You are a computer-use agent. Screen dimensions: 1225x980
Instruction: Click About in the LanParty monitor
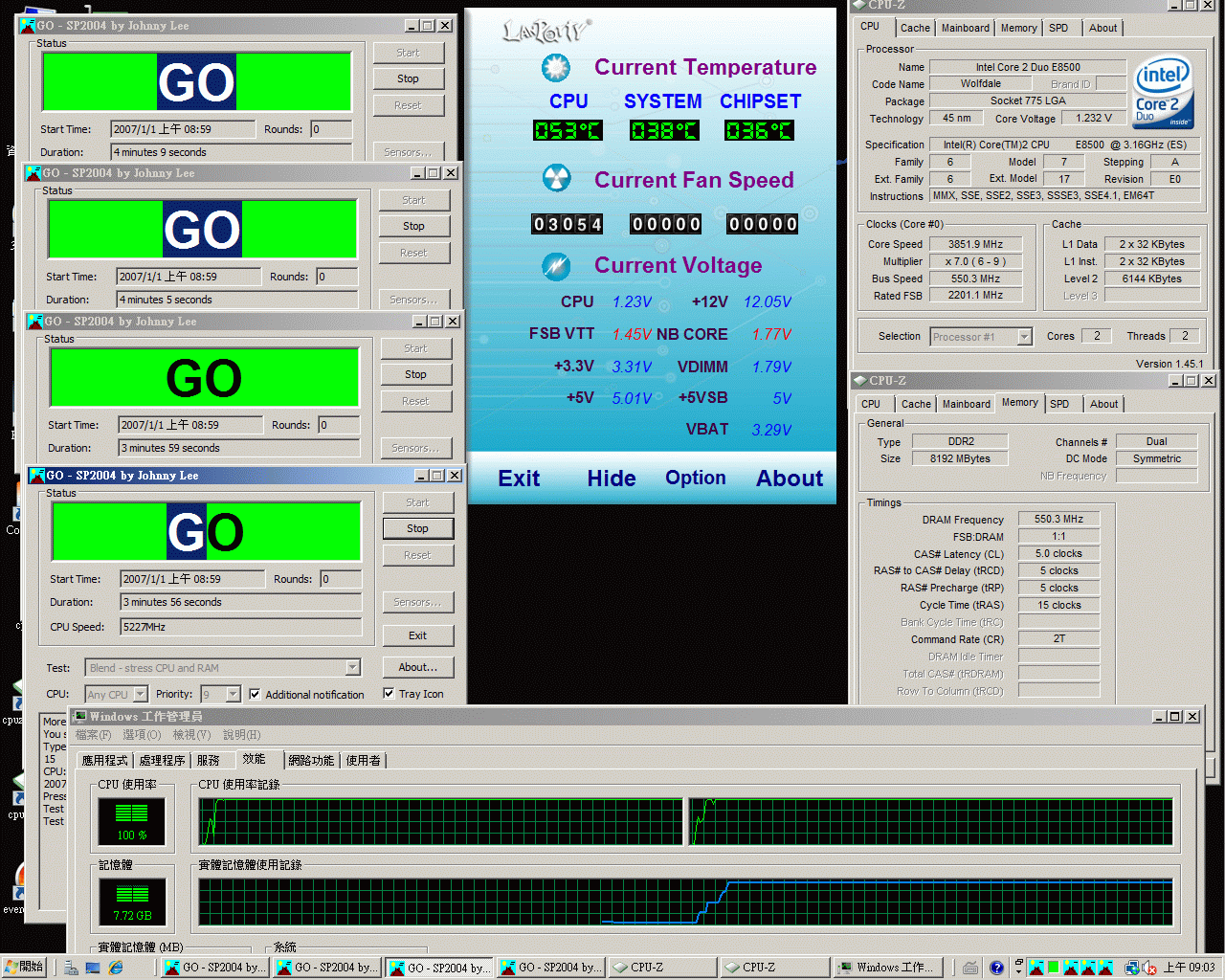click(x=790, y=479)
